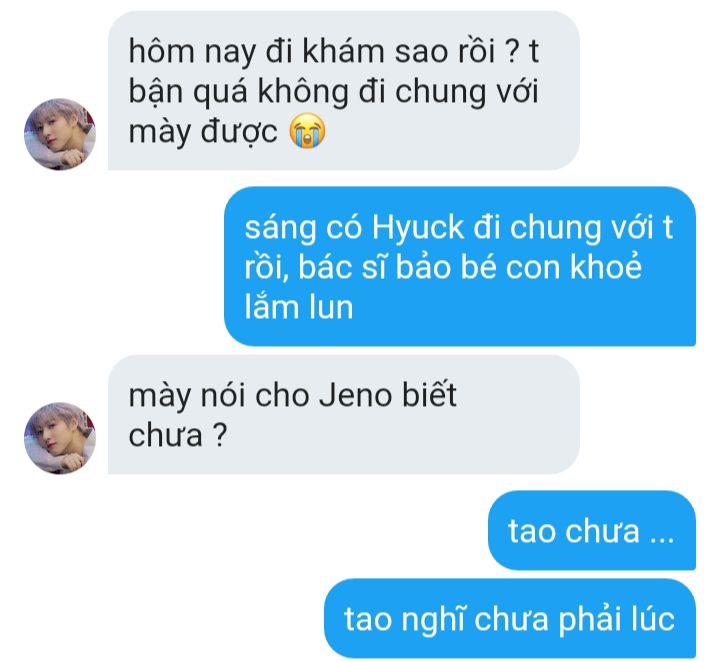Tap the lower sender avatar photo

(60, 438)
